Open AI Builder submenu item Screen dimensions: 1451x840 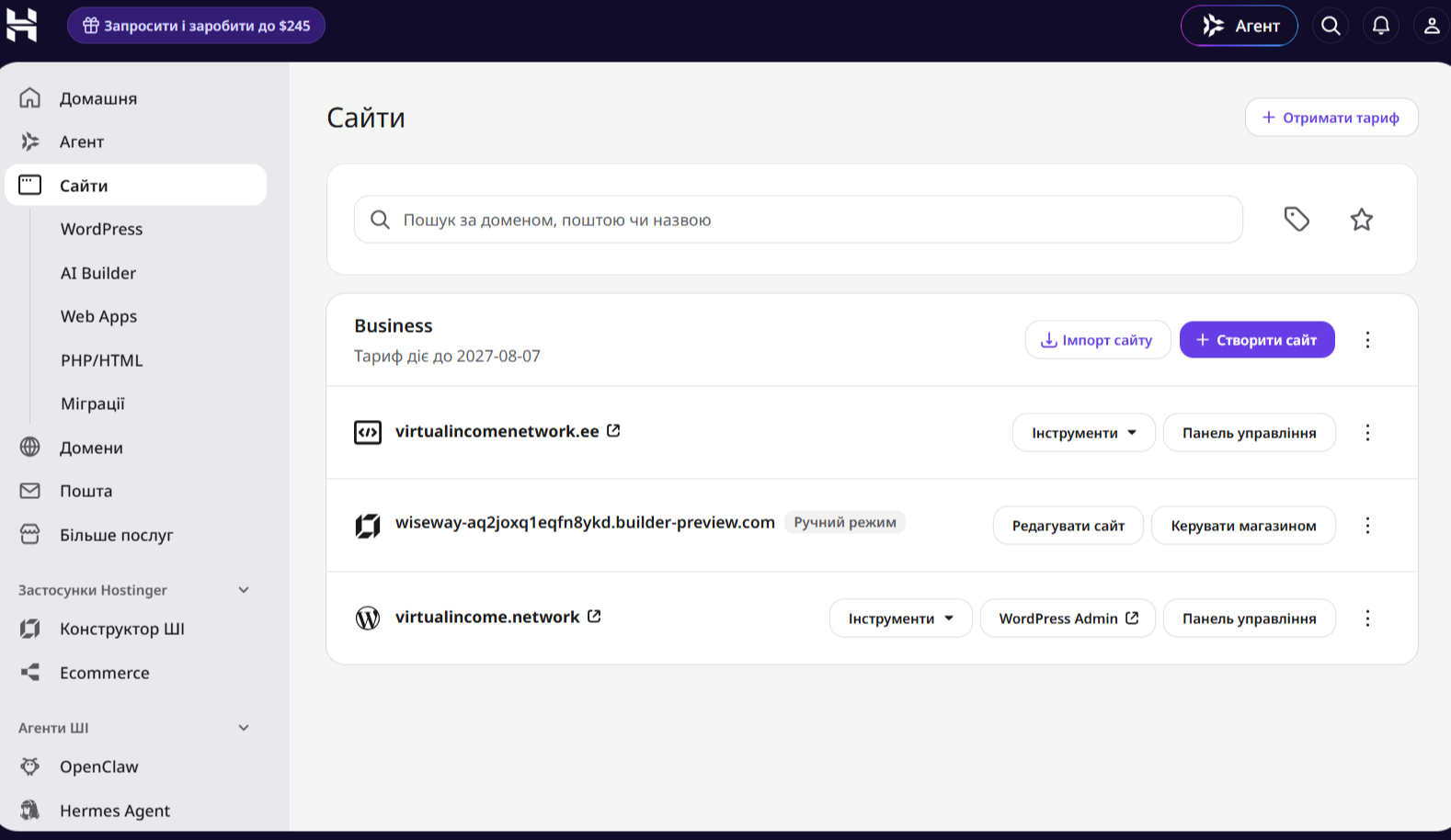click(98, 273)
